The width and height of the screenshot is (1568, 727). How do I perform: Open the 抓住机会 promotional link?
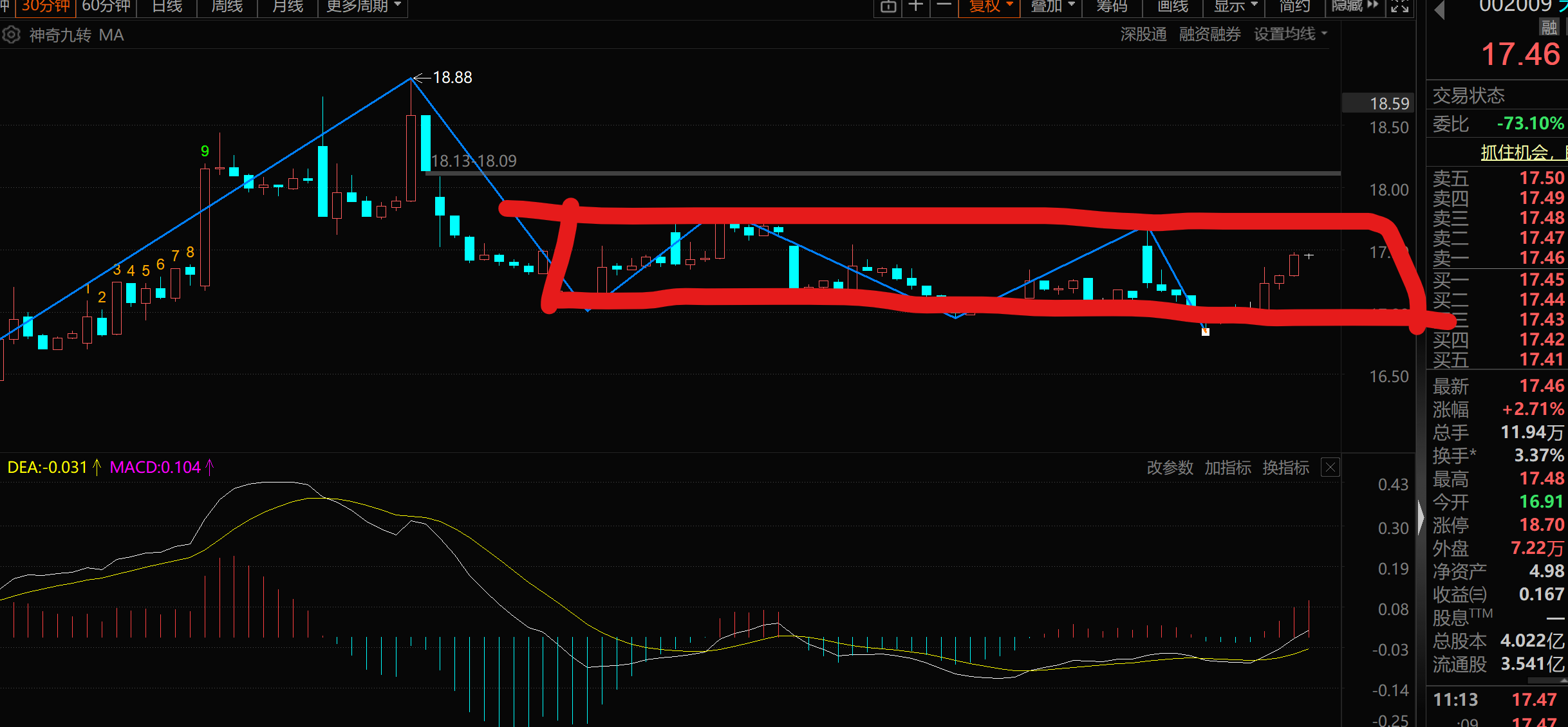click(1519, 152)
